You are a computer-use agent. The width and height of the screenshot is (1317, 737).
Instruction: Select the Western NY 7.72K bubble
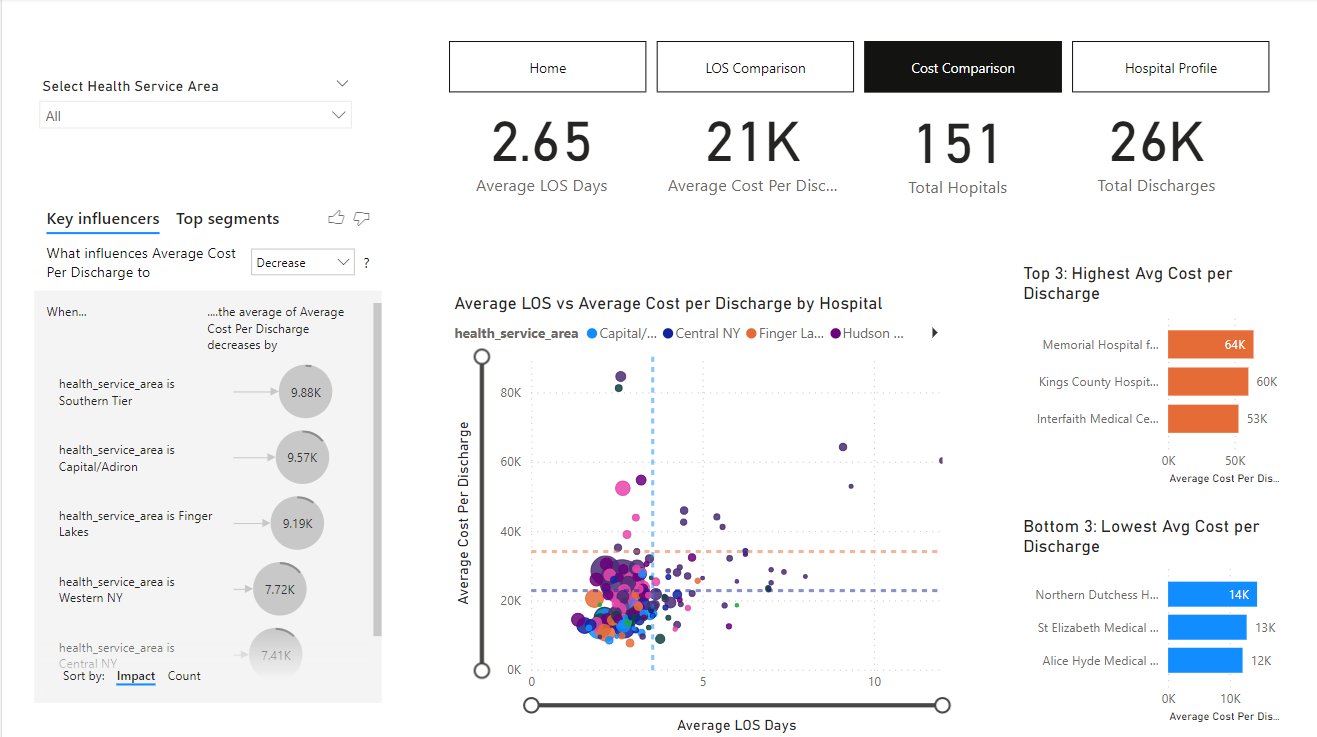280,589
